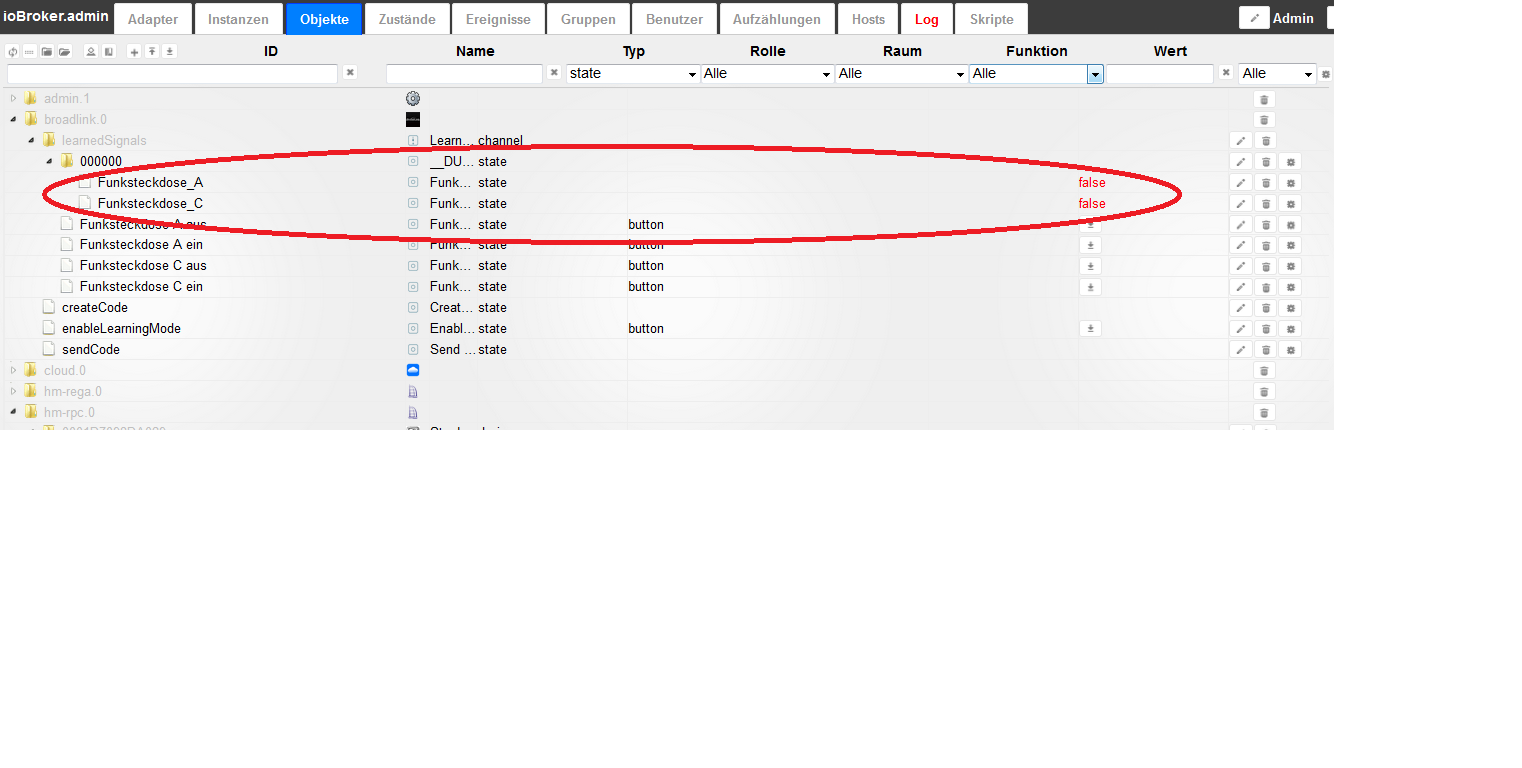Viewport: 1522px width, 768px height.
Task: Open the Raum filter dropdown
Action: [901, 73]
